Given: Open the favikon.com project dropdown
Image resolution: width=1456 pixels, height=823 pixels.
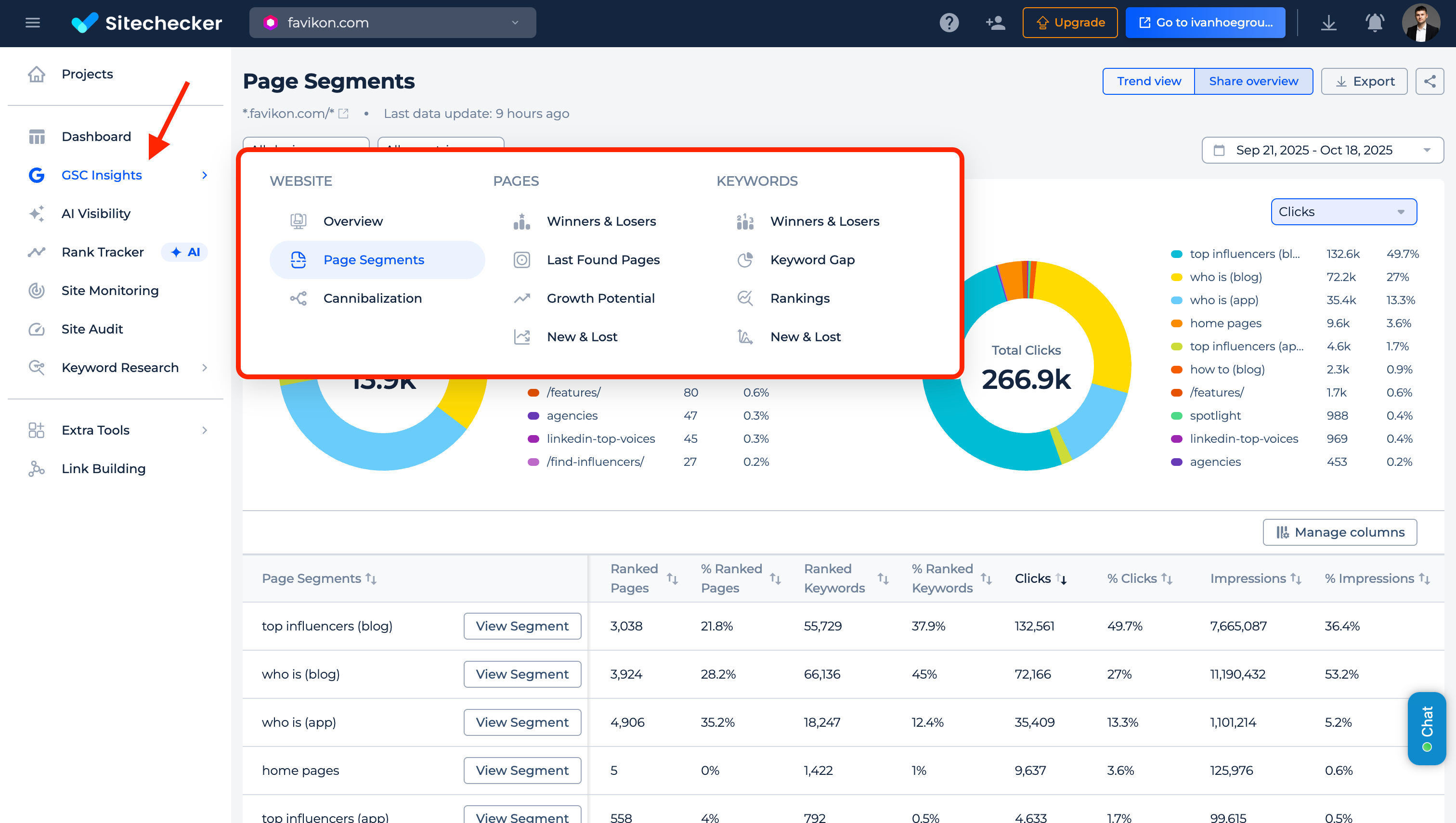Looking at the screenshot, I should pos(392,23).
